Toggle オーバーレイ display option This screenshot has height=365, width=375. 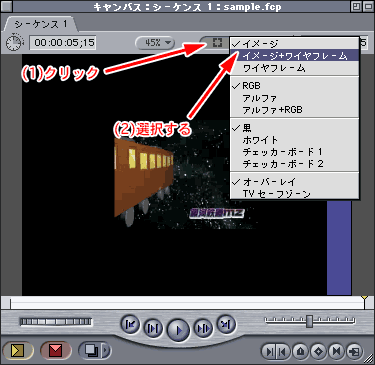tap(294, 182)
